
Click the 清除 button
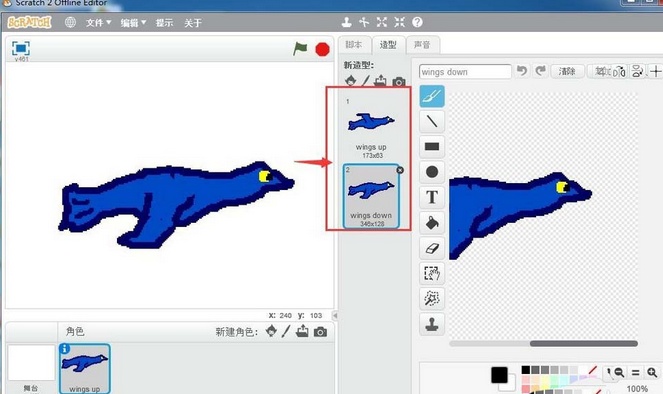click(x=567, y=71)
